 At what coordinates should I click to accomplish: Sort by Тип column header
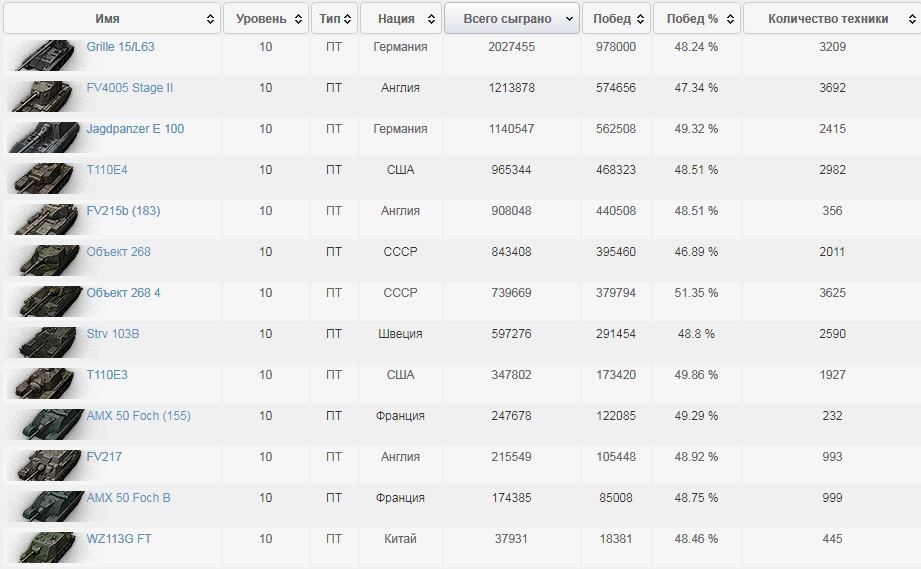click(x=330, y=19)
